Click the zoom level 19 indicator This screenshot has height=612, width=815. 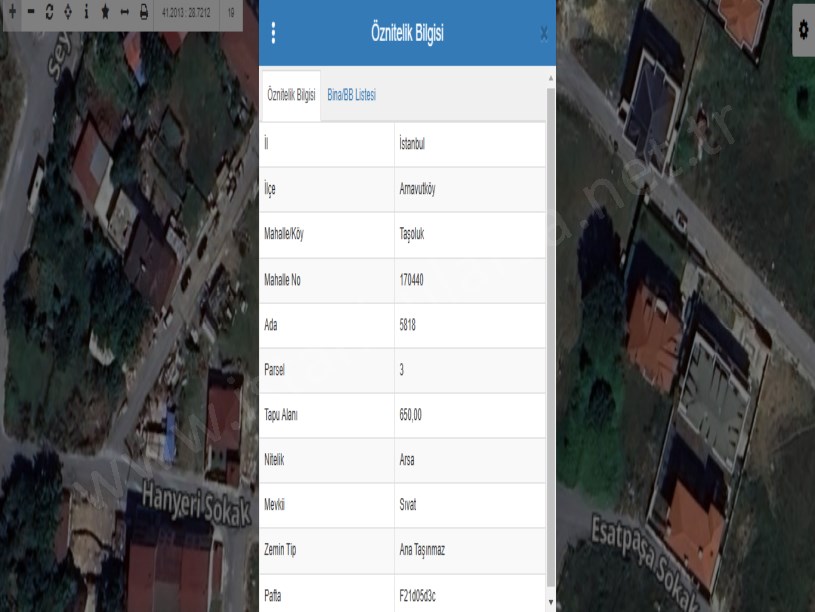(230, 16)
